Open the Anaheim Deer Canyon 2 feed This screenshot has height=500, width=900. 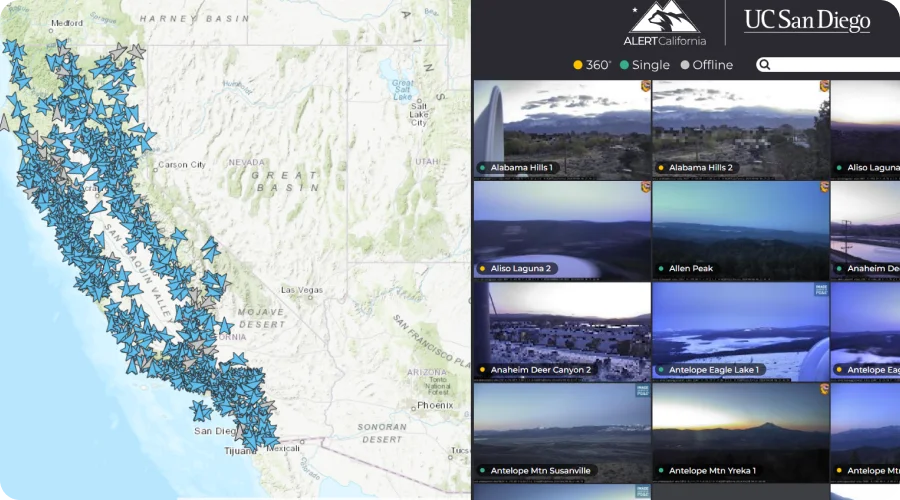point(562,332)
